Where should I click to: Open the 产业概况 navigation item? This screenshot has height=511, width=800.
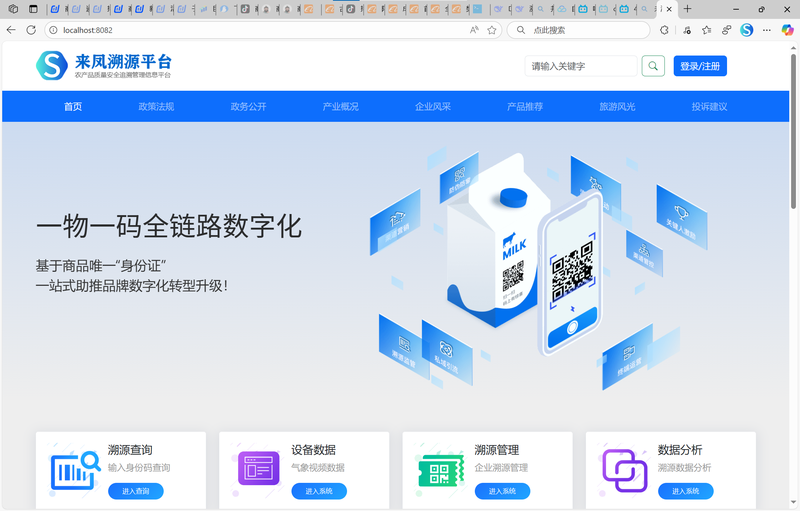340,107
